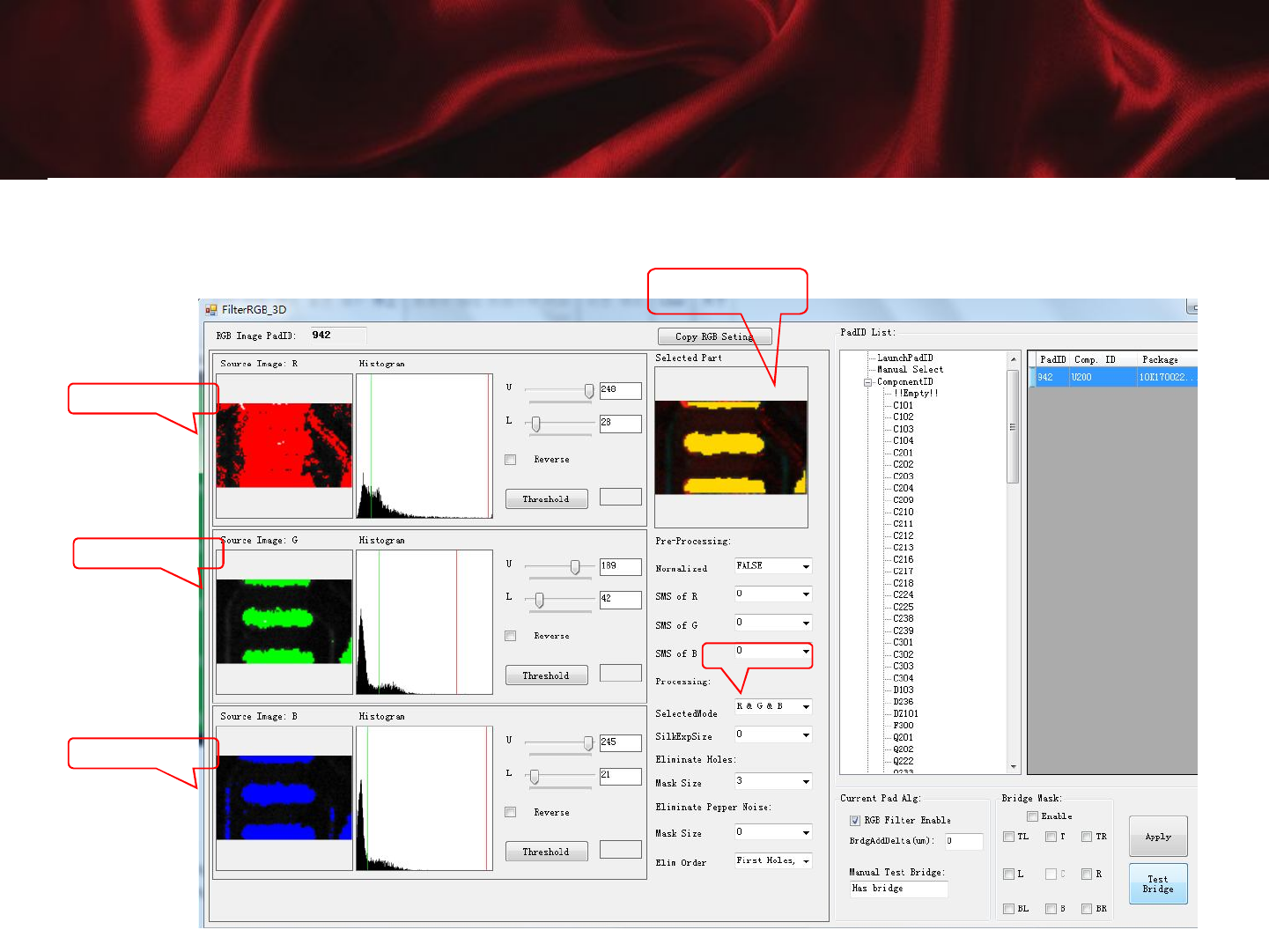Click the Test Bridge button
This screenshot has height=952, width=1269.
[x=1158, y=884]
